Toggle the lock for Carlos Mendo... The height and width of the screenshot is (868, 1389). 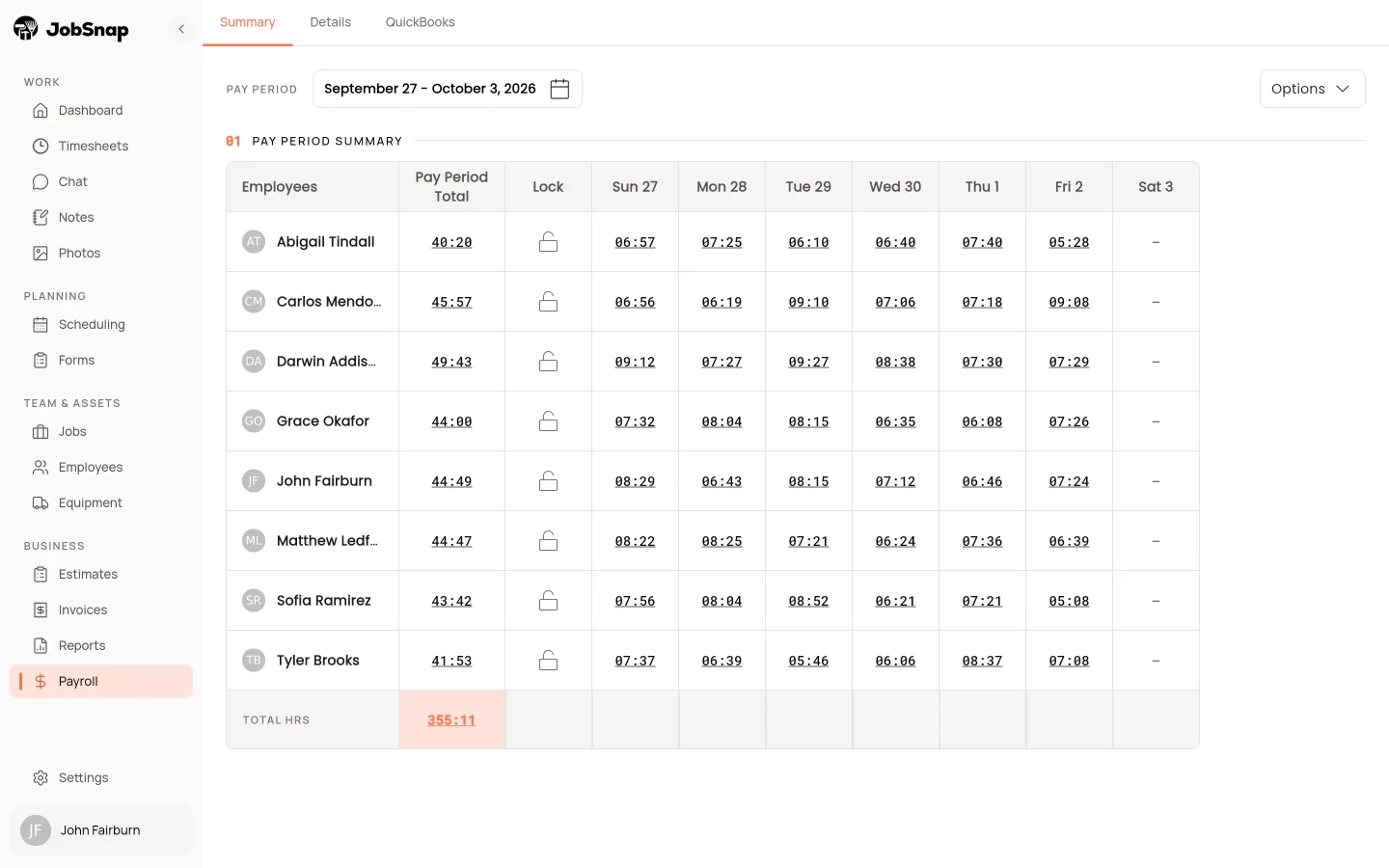(548, 302)
